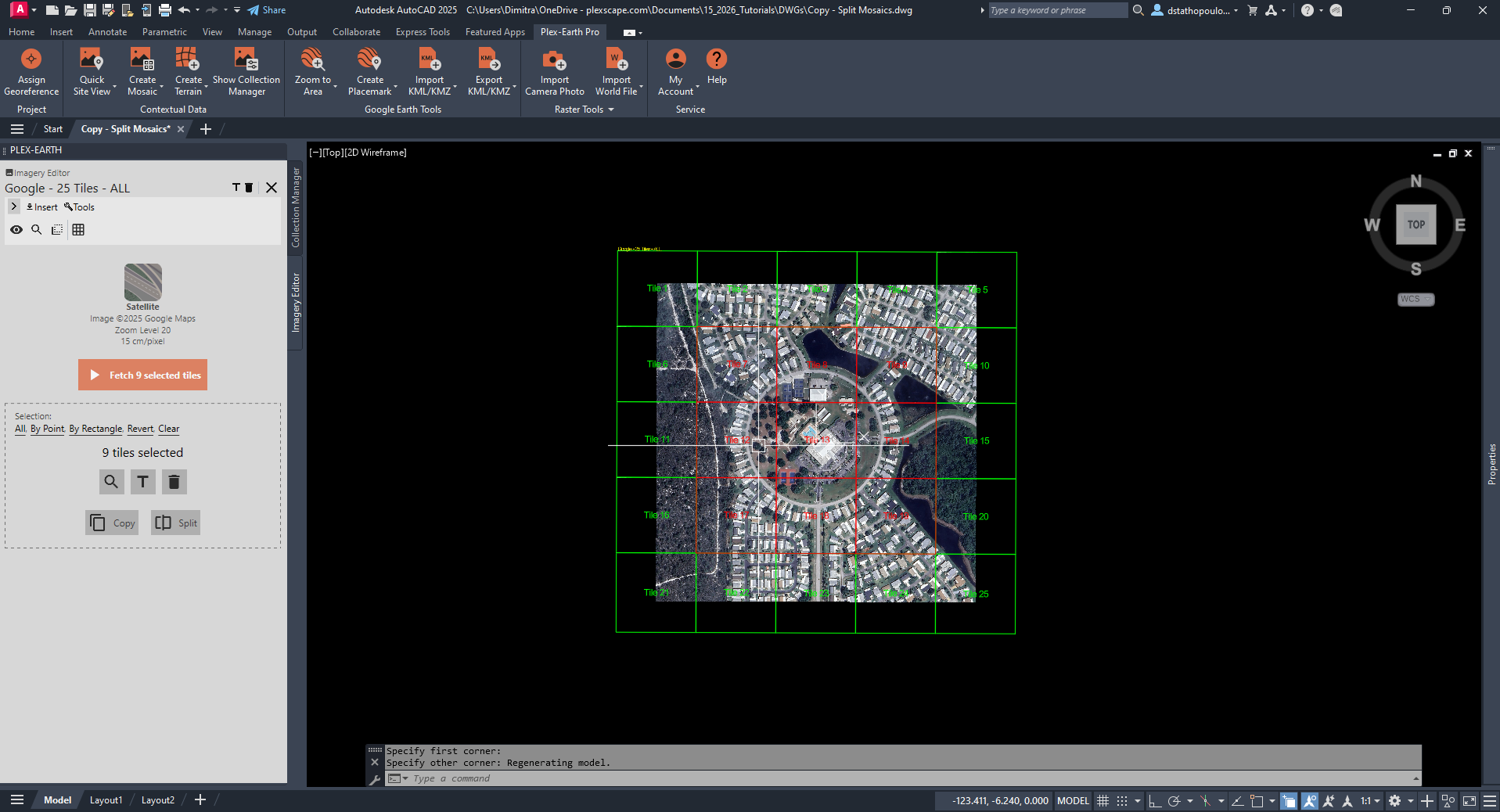
Task: Click the Import World File icon
Action: (x=616, y=59)
